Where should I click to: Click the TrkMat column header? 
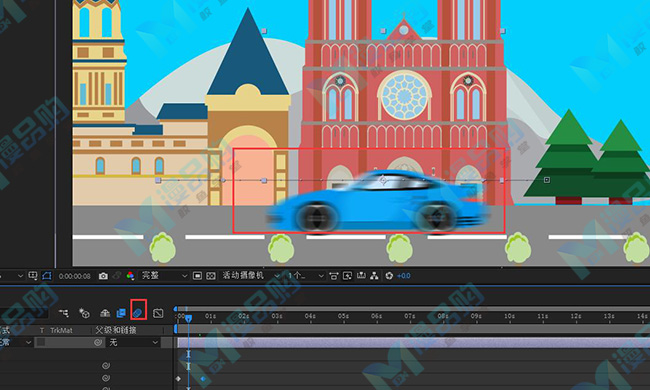coord(61,330)
